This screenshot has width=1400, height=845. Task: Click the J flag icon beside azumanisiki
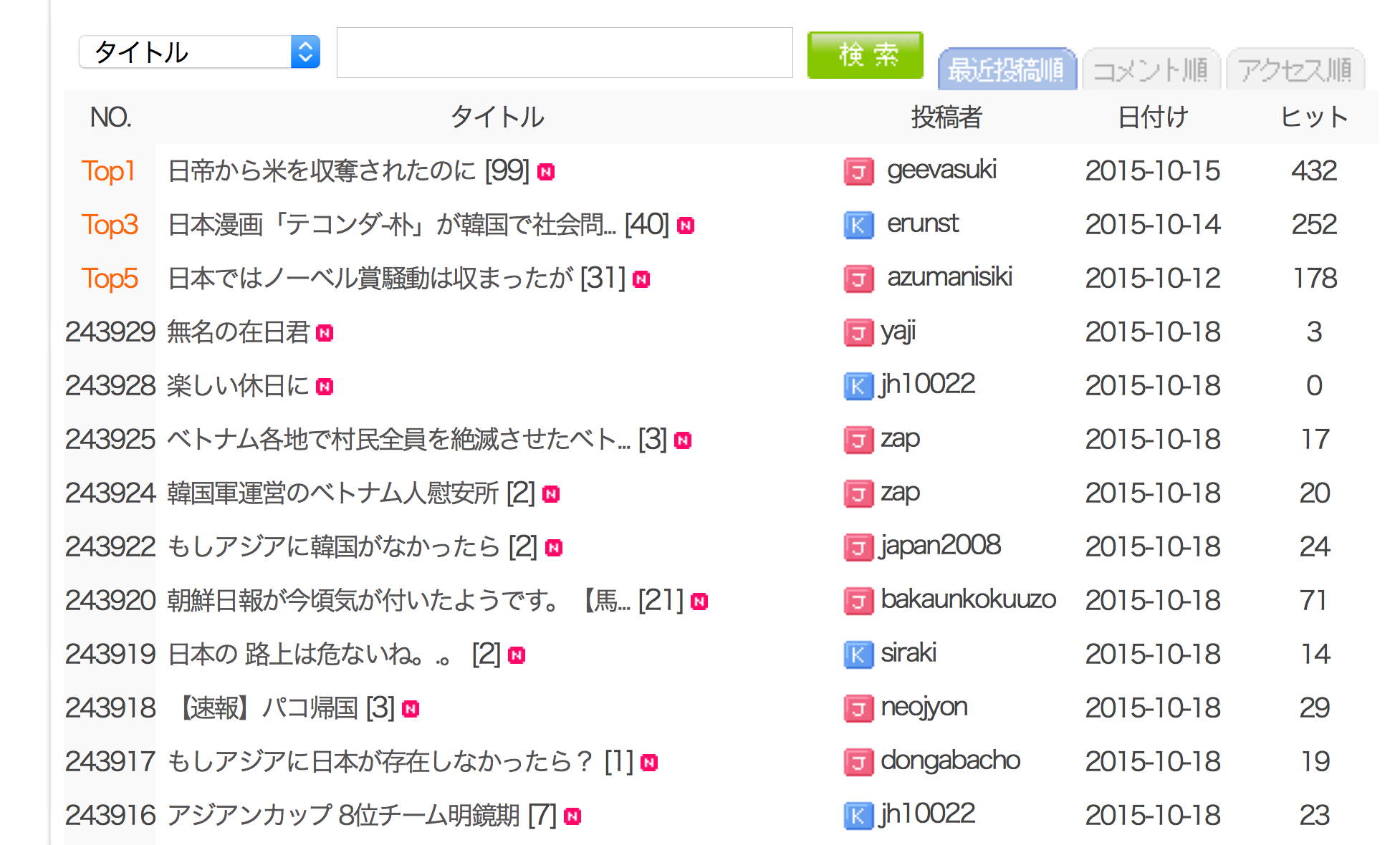(858, 279)
